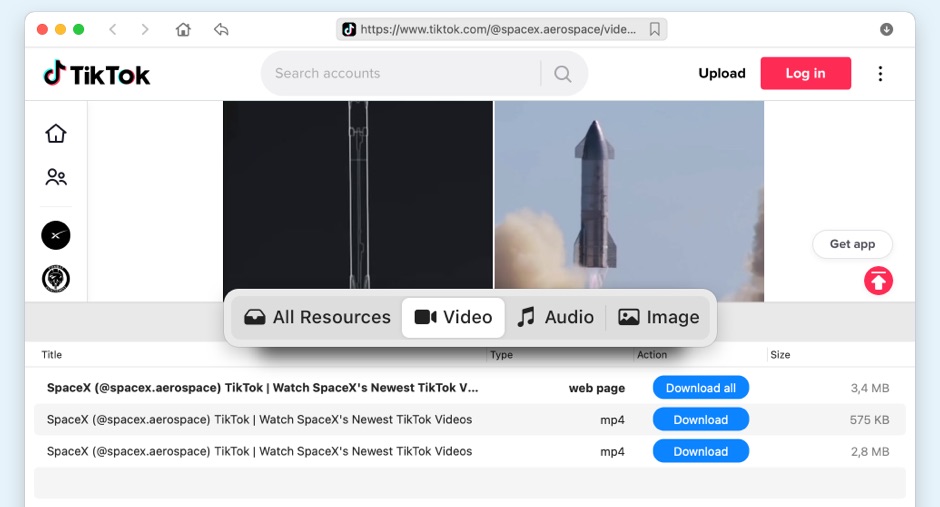Open the SpaceX account avatar in sidebar
This screenshot has height=507, width=940.
click(56, 235)
